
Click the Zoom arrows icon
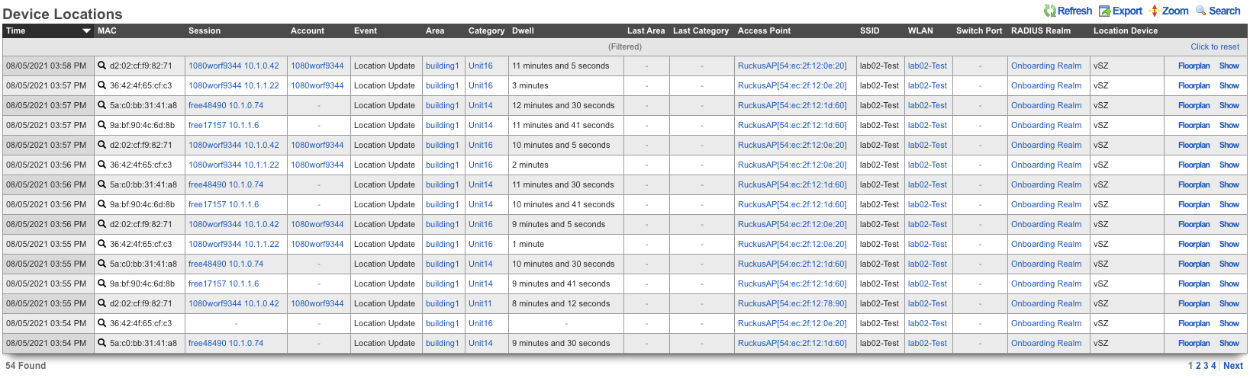pyautogui.click(x=1154, y=11)
